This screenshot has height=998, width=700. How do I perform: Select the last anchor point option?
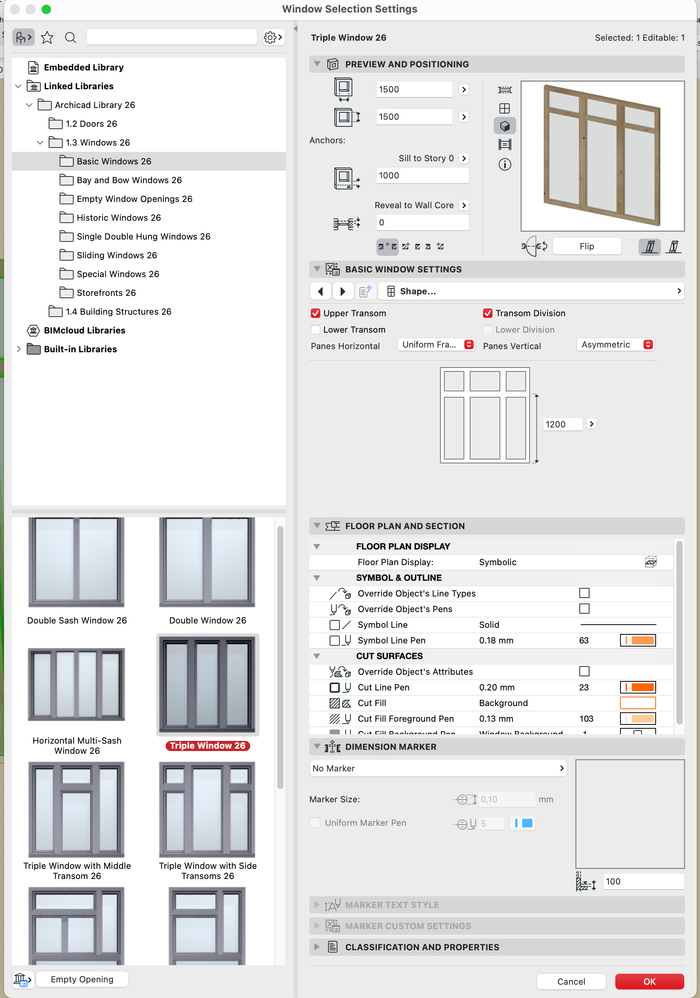pyautogui.click(x=440, y=246)
